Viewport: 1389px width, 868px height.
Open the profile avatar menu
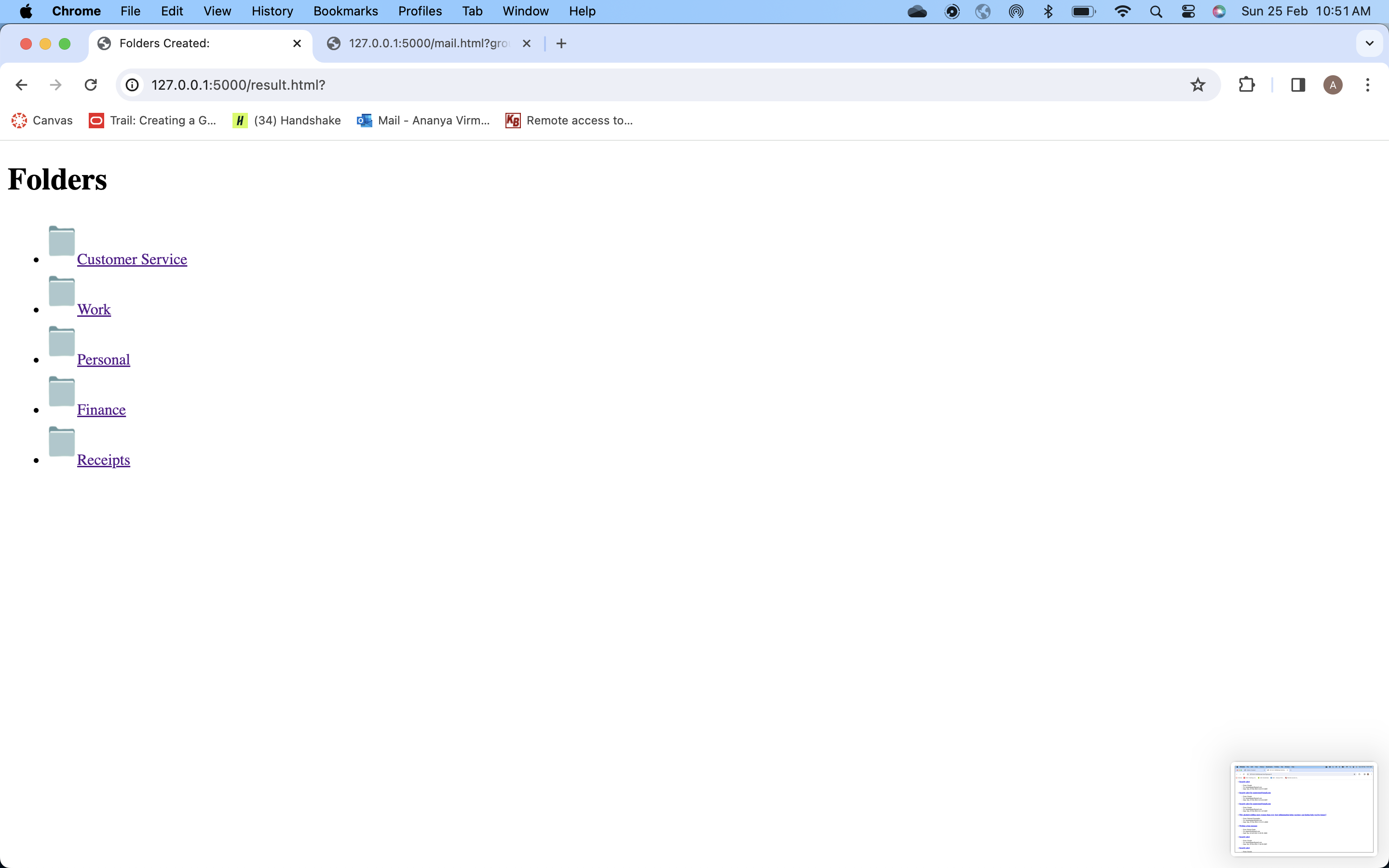1333,85
